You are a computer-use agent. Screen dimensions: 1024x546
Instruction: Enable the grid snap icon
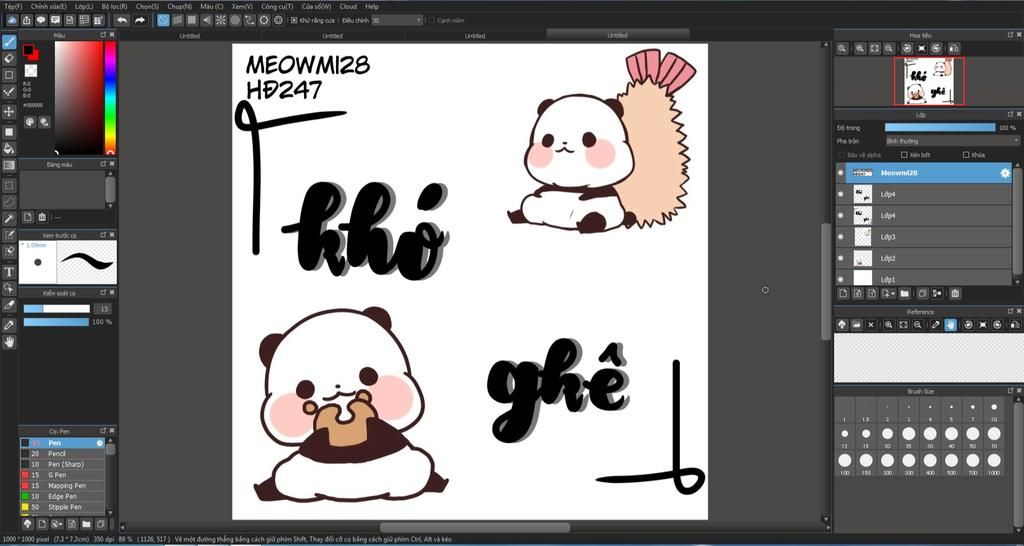[192, 20]
